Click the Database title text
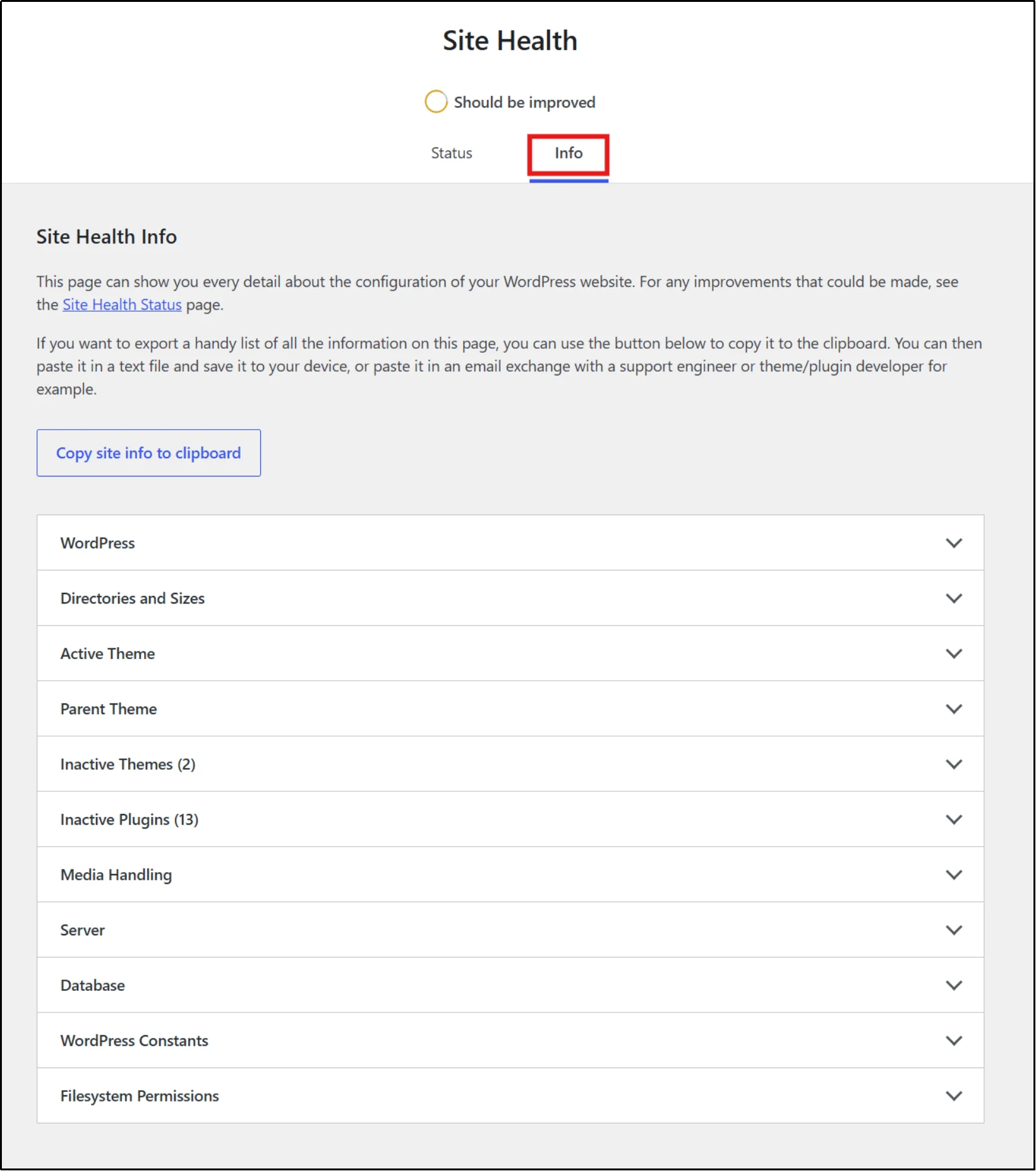 [92, 986]
